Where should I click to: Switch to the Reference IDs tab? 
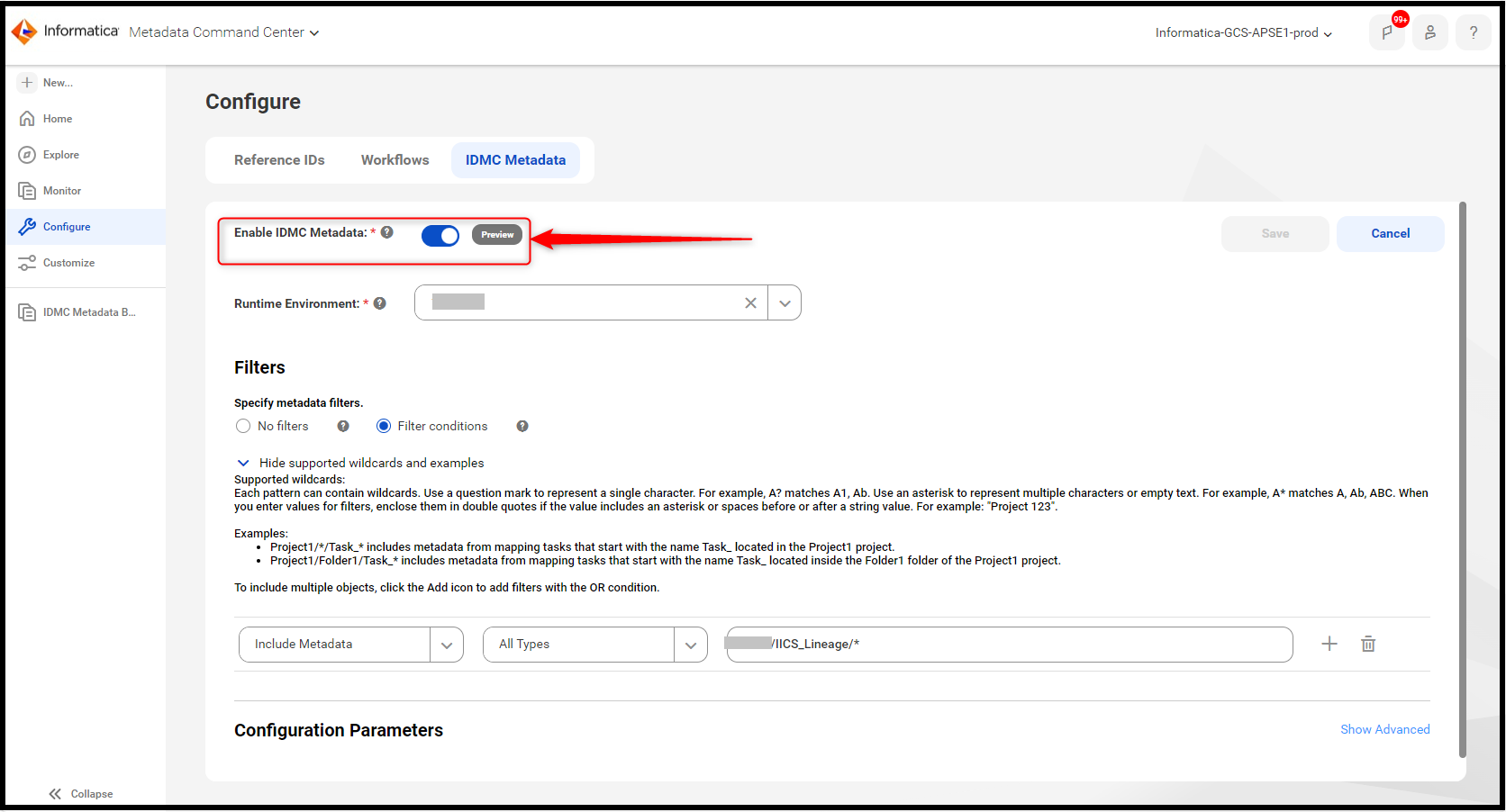279,160
